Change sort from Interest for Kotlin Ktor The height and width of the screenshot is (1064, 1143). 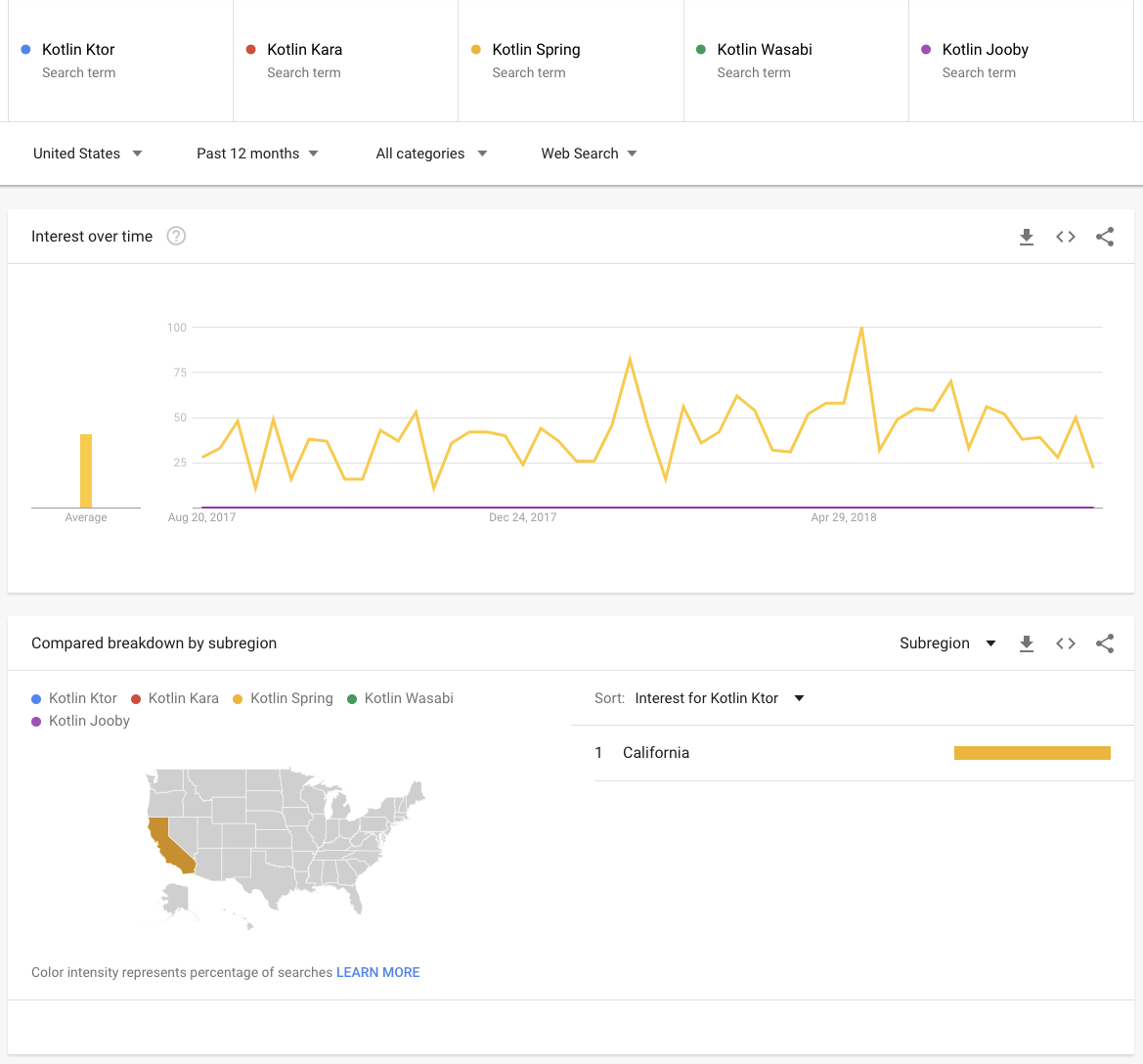719,698
